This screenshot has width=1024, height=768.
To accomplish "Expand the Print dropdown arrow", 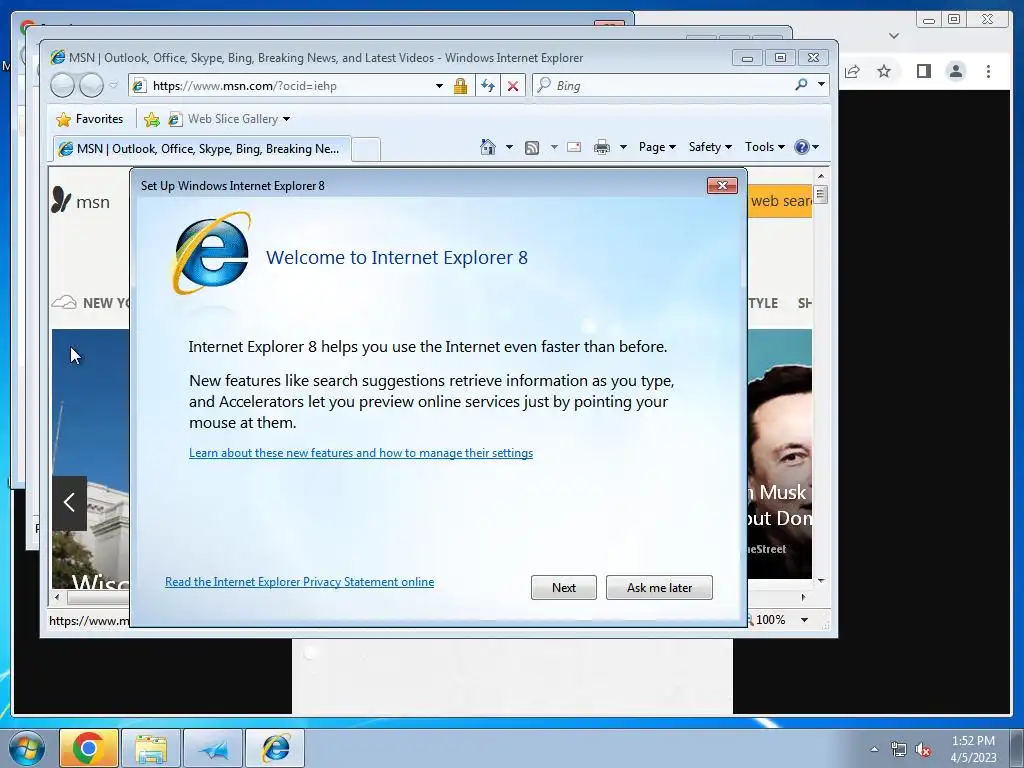I will (623, 147).
